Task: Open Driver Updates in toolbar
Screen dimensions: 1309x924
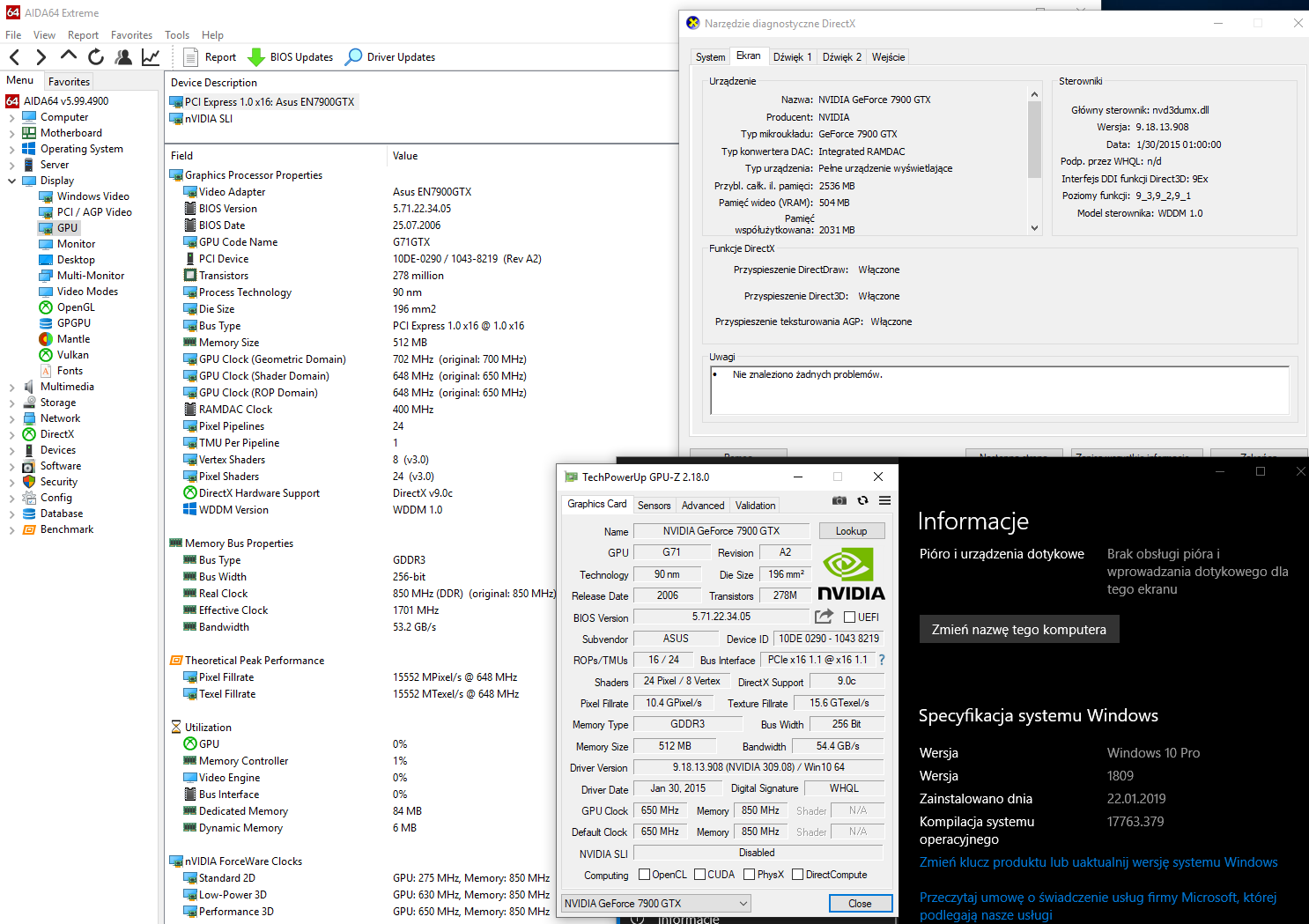Action: pos(390,57)
